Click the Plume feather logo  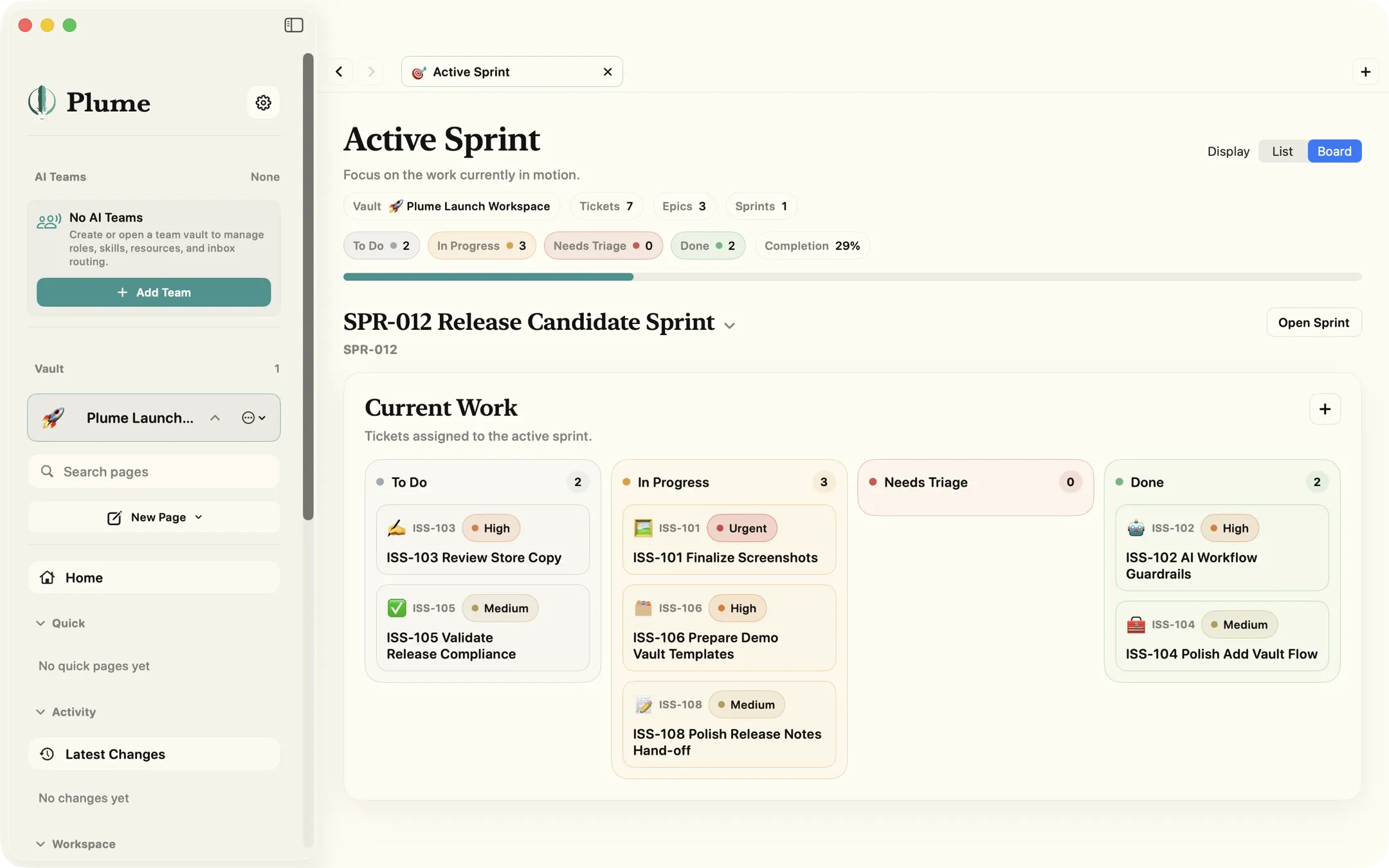[42, 102]
